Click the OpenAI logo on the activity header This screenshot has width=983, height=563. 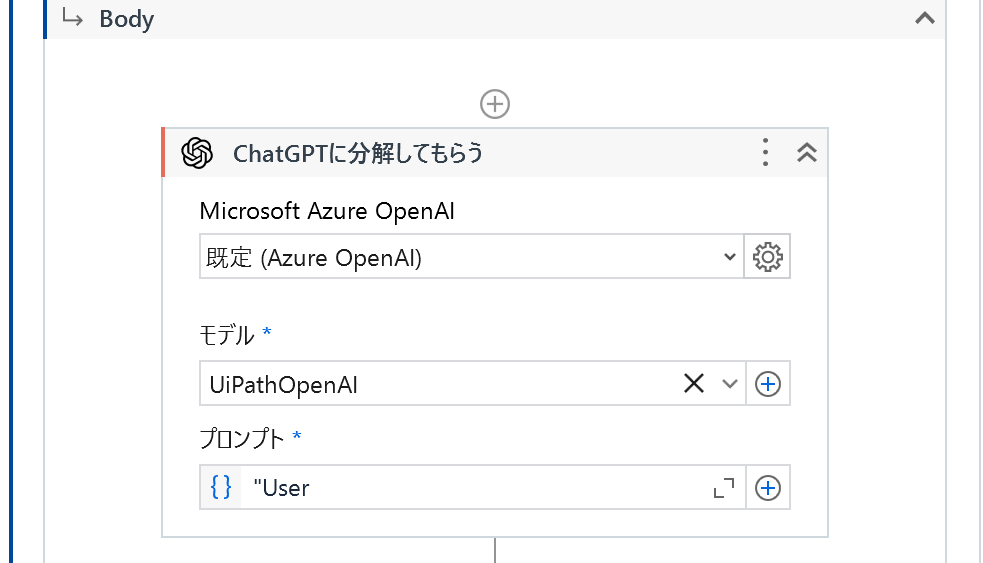pos(197,153)
